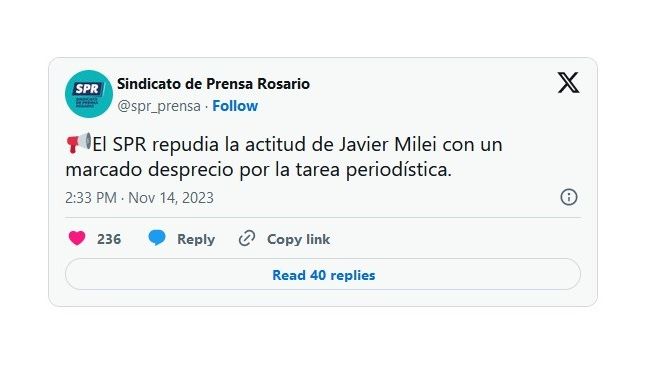Image resolution: width=648 pixels, height=389 pixels.
Task: Click the chain copy-link icon
Action: coord(247,239)
